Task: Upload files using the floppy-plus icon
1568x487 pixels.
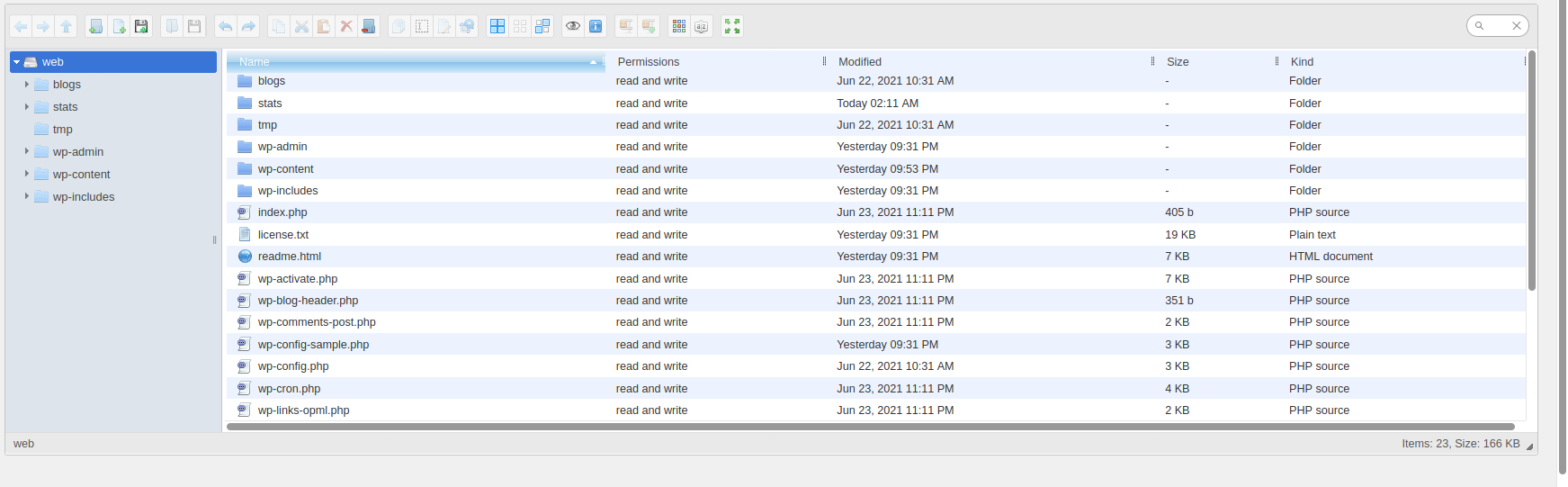Action: click(x=141, y=26)
